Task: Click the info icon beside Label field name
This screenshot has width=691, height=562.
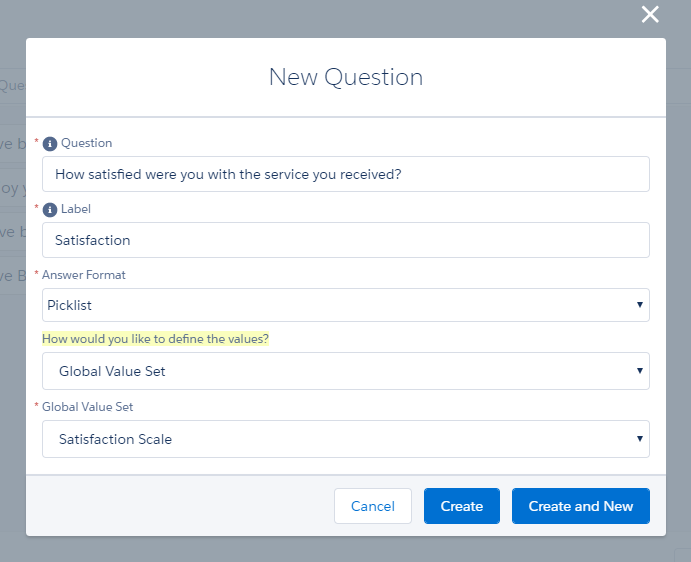Action: point(50,210)
